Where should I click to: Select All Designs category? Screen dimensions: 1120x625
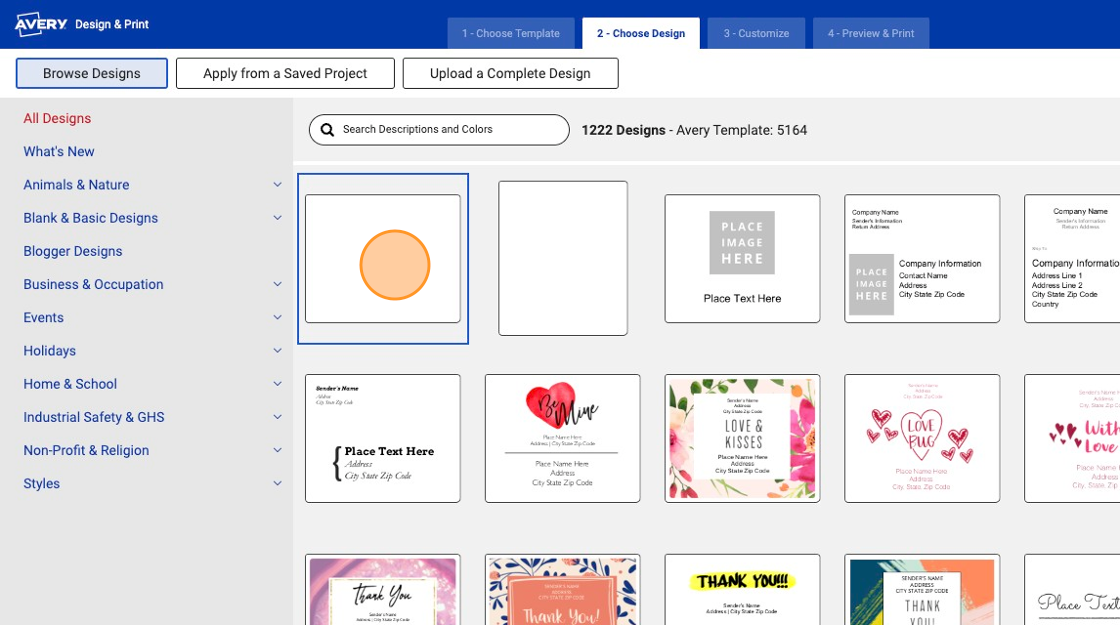pos(57,119)
